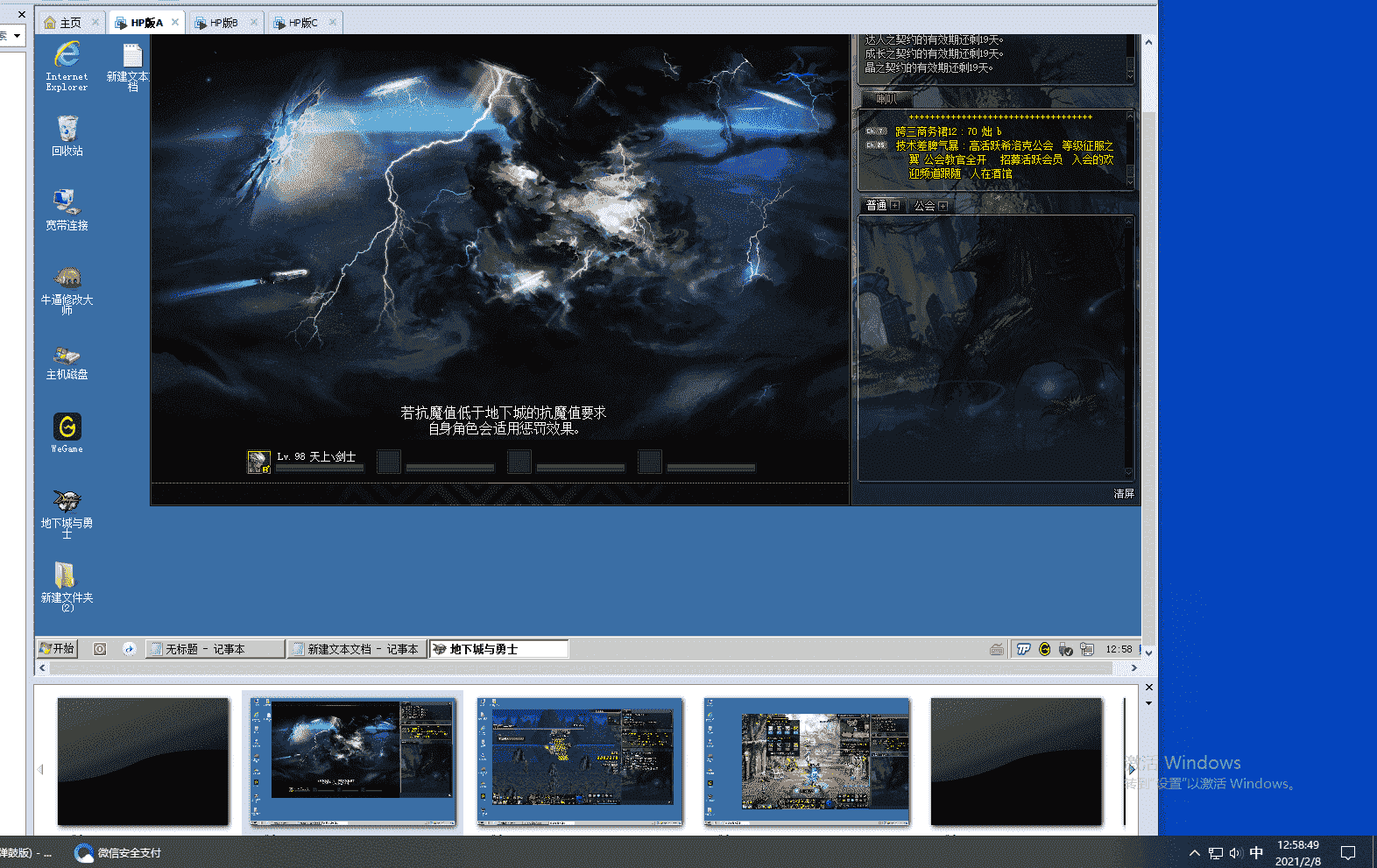
Task: Select the 喇叭 chat tab
Action: click(x=887, y=99)
